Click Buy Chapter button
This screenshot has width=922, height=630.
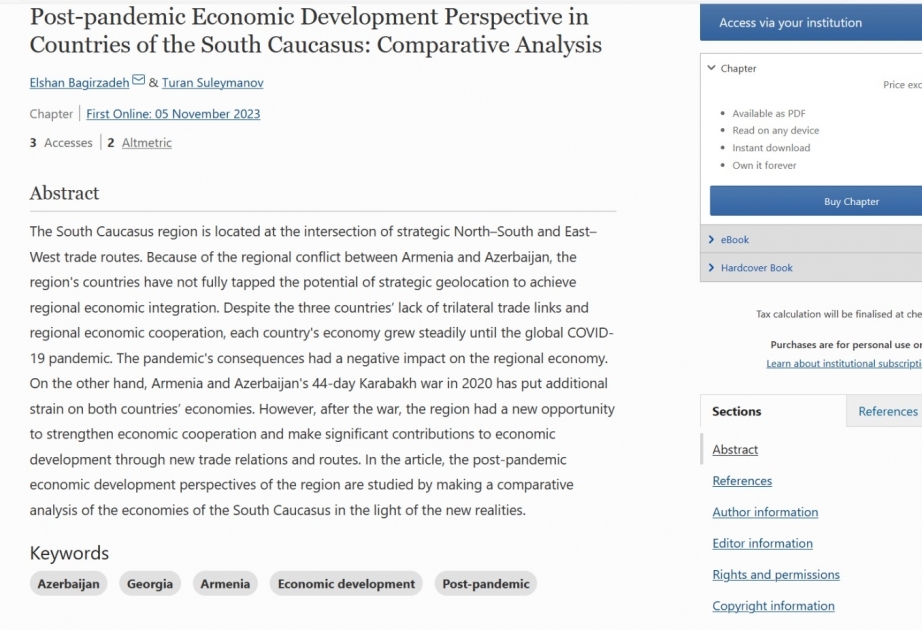[851, 201]
